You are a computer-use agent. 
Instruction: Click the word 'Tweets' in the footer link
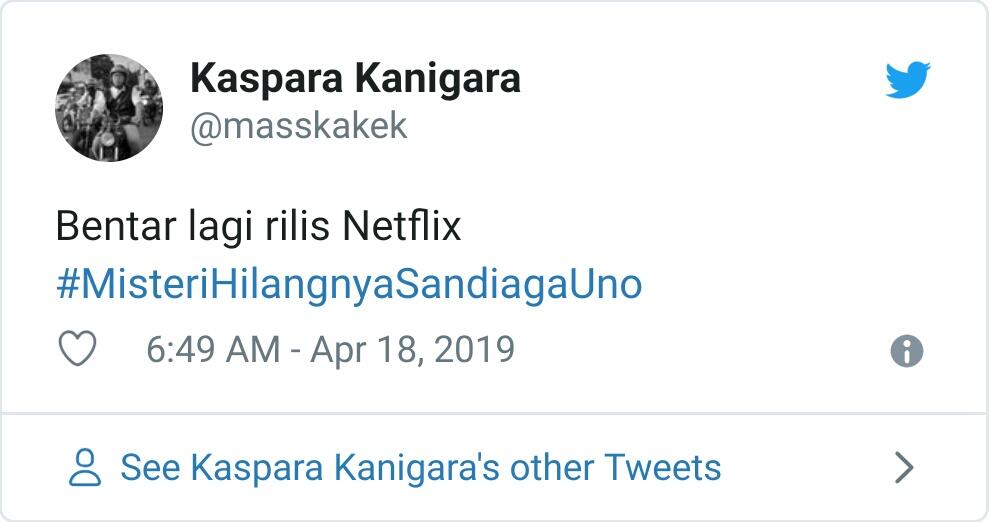point(662,467)
